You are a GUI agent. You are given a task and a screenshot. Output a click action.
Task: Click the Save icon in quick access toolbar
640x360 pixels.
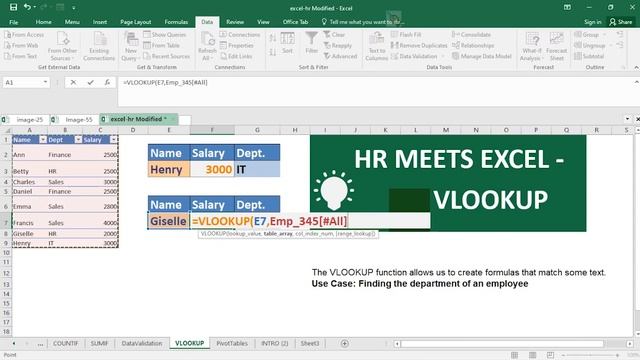13,7
